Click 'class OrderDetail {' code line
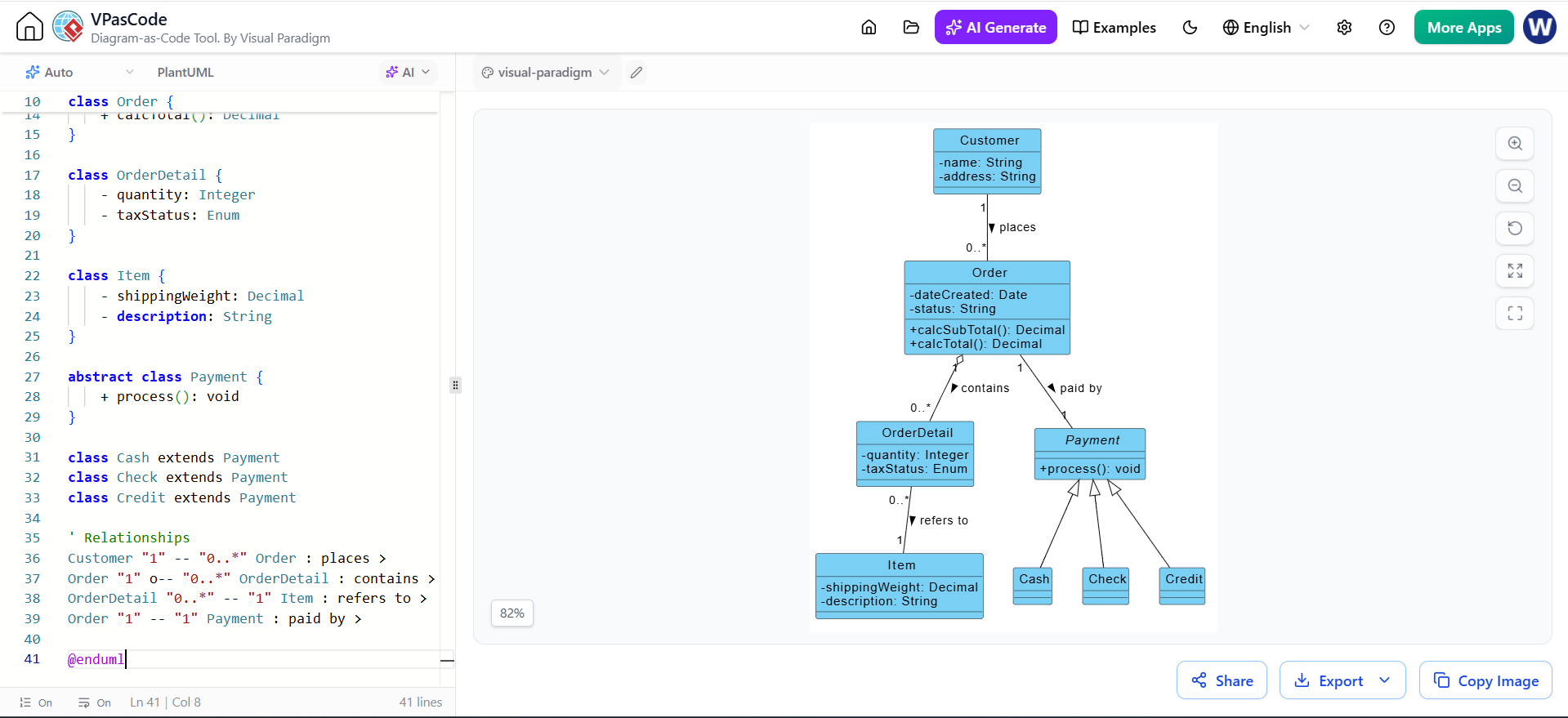This screenshot has width=1568, height=718. click(x=145, y=175)
